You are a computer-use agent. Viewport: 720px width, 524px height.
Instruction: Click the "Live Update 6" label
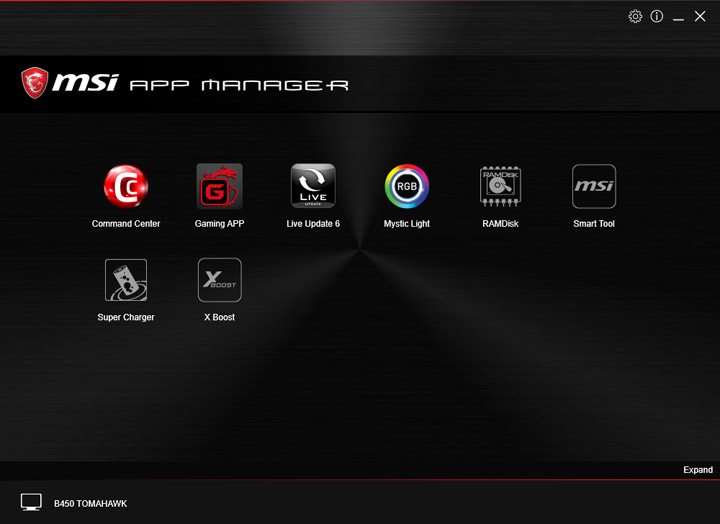coord(313,224)
